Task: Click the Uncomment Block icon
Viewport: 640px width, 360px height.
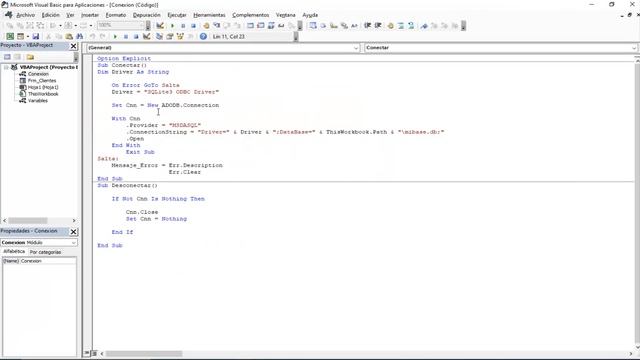Action: [x=411, y=25]
